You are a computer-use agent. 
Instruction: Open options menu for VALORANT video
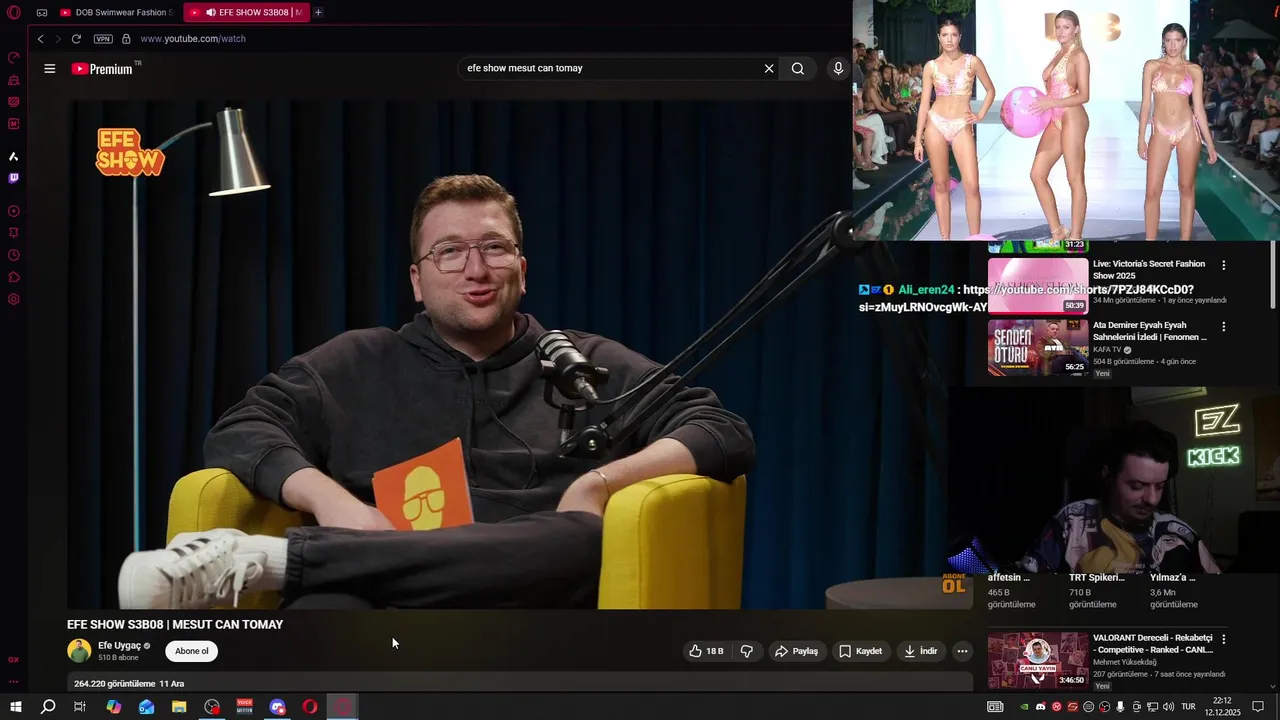pyautogui.click(x=1223, y=639)
